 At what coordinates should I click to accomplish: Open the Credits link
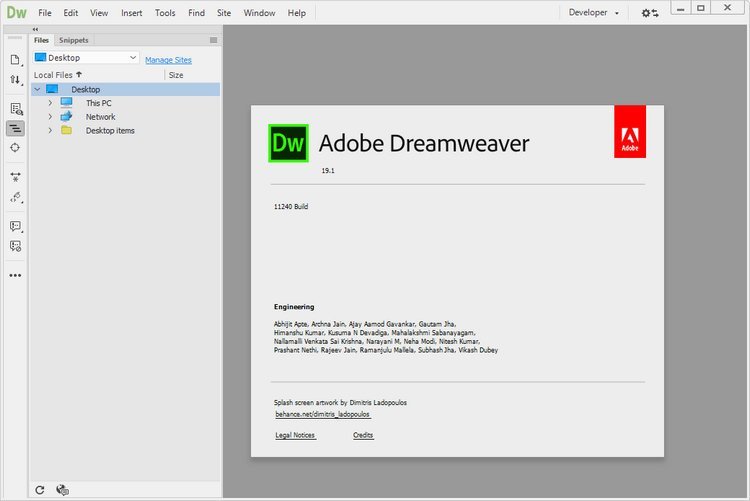click(x=363, y=435)
